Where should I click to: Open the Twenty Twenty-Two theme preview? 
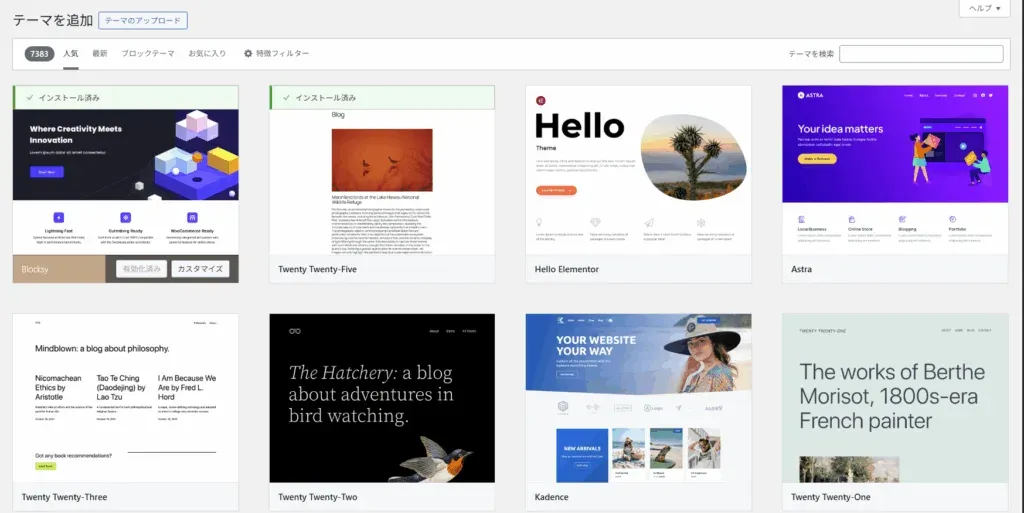pos(382,398)
